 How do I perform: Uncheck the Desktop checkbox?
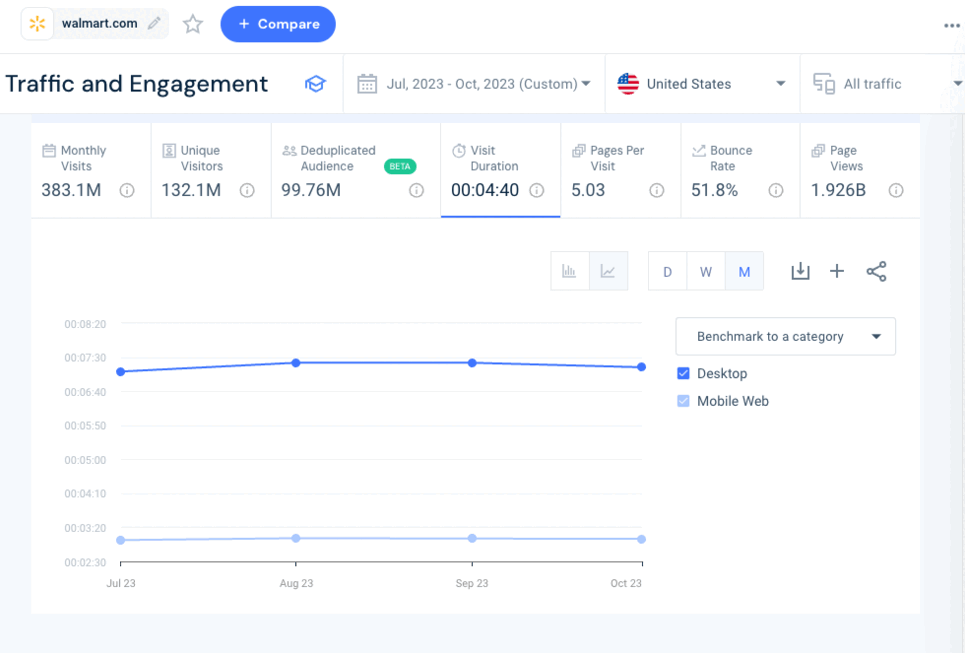click(684, 373)
